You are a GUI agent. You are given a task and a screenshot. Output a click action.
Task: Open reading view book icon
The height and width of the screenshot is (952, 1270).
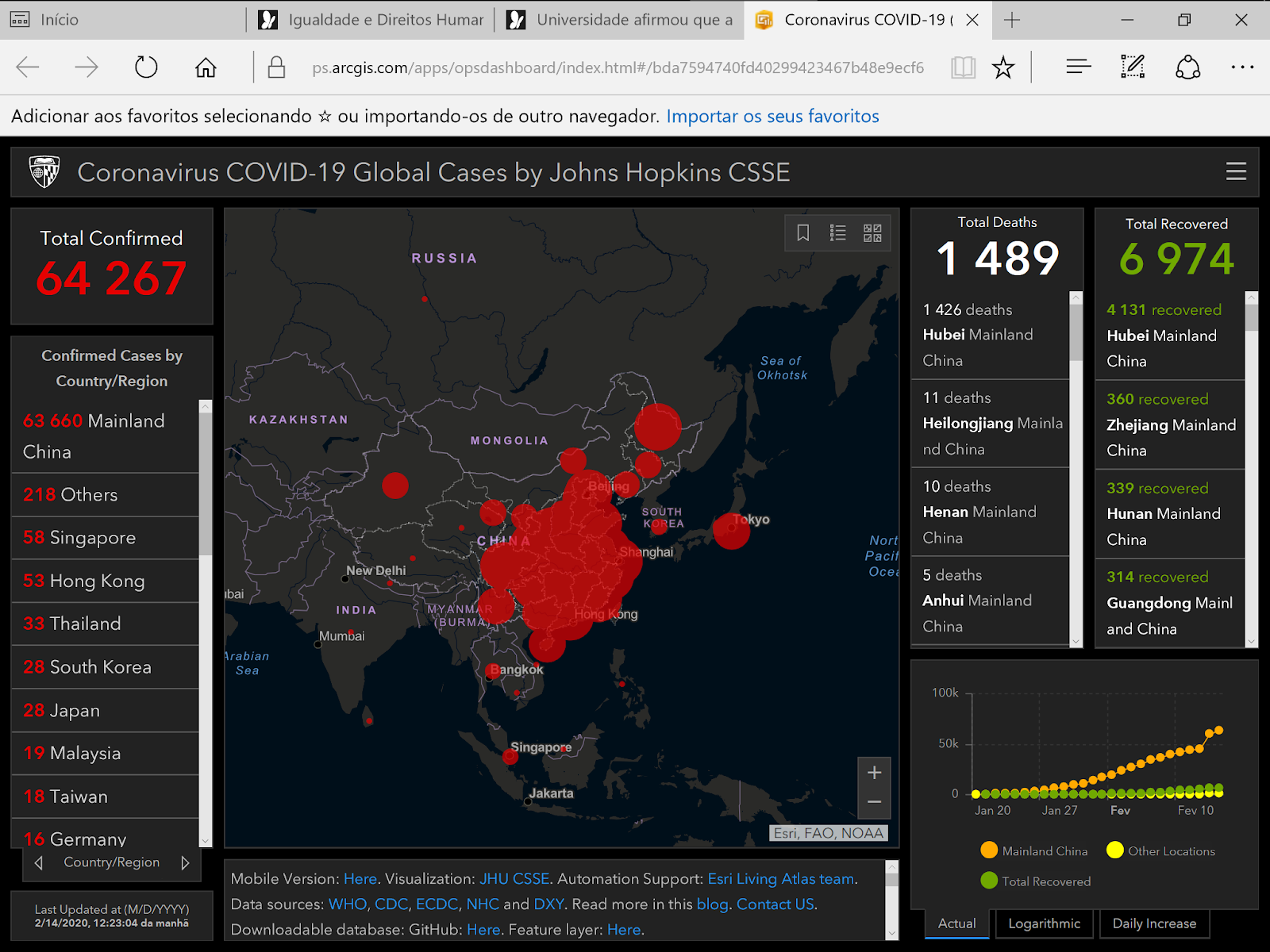coord(963,67)
